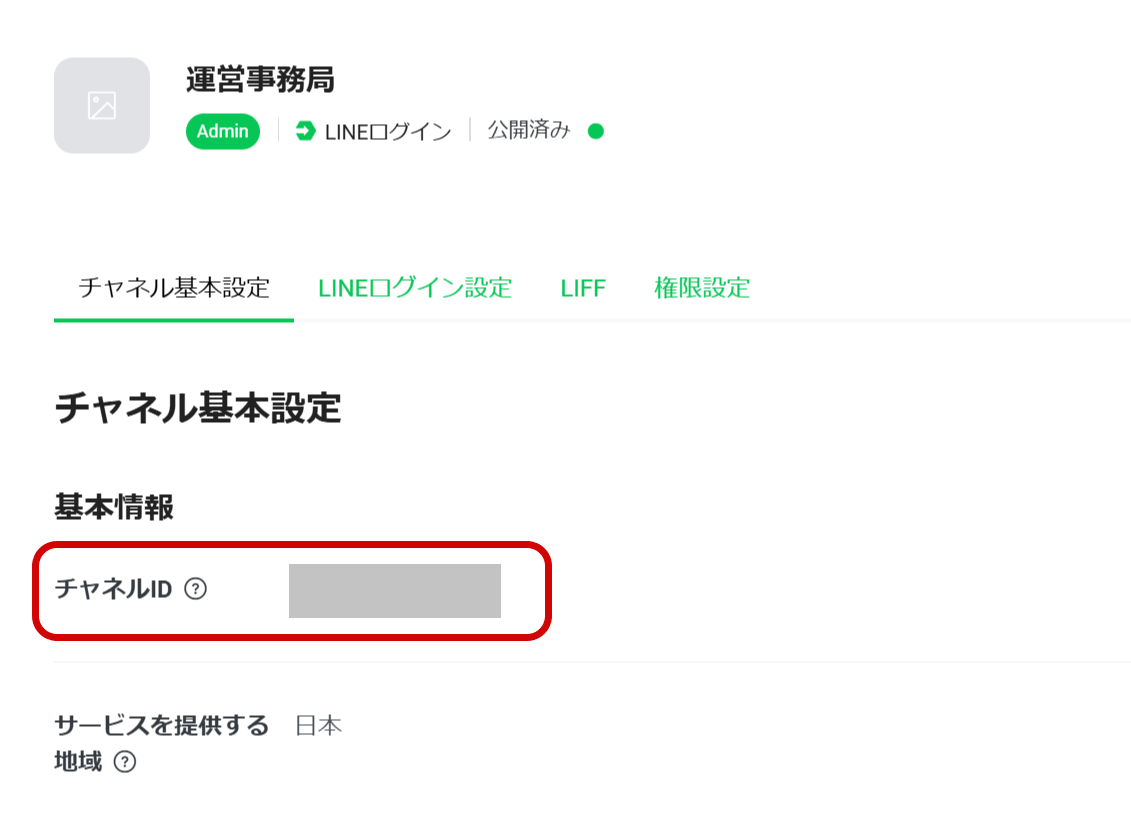Click the large チャネル基本設定 page heading
Screen dimensions: 1131x820
198,408
